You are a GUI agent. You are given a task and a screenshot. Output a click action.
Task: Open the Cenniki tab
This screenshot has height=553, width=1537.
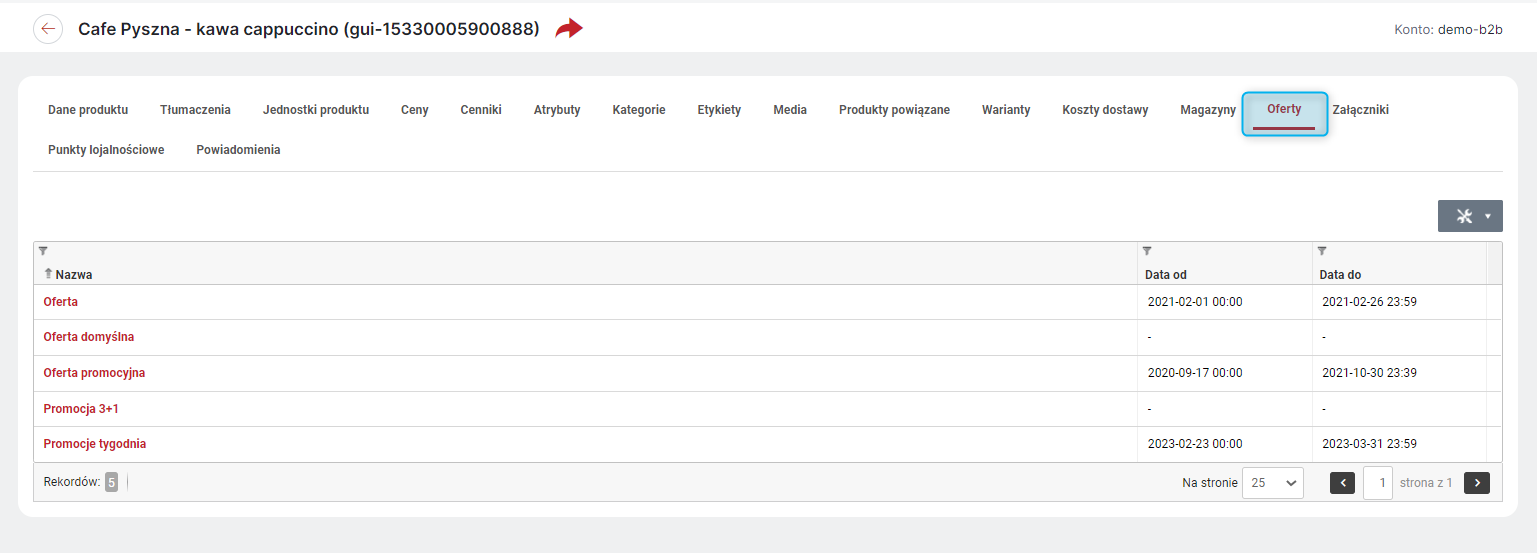click(x=481, y=110)
